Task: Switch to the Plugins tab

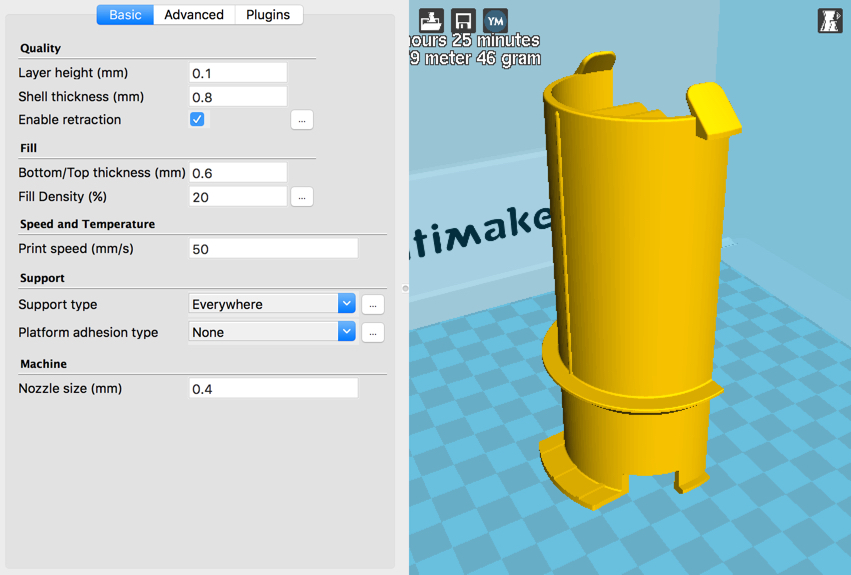Action: tap(269, 15)
